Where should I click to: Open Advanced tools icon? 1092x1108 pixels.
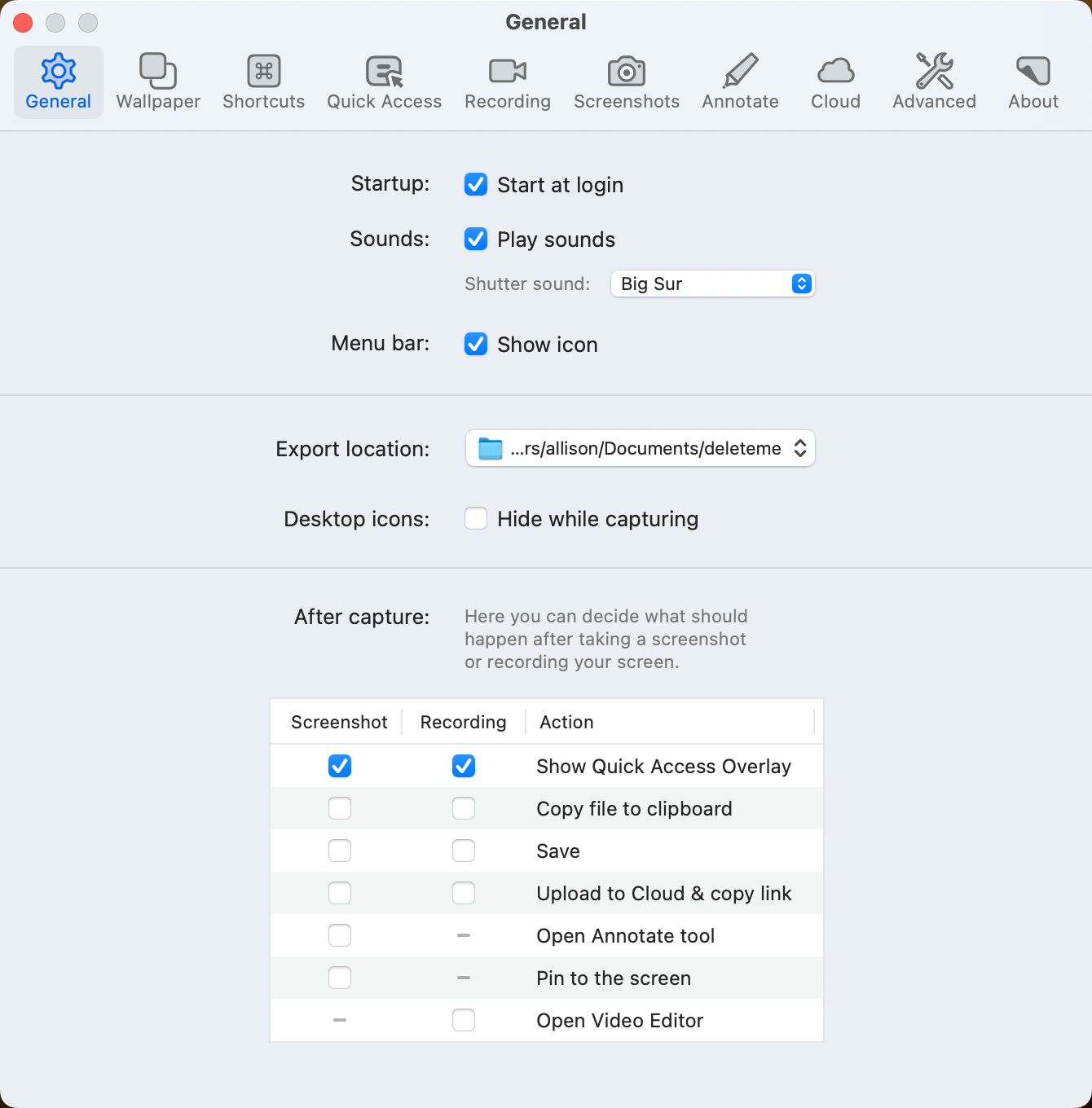coord(934,72)
